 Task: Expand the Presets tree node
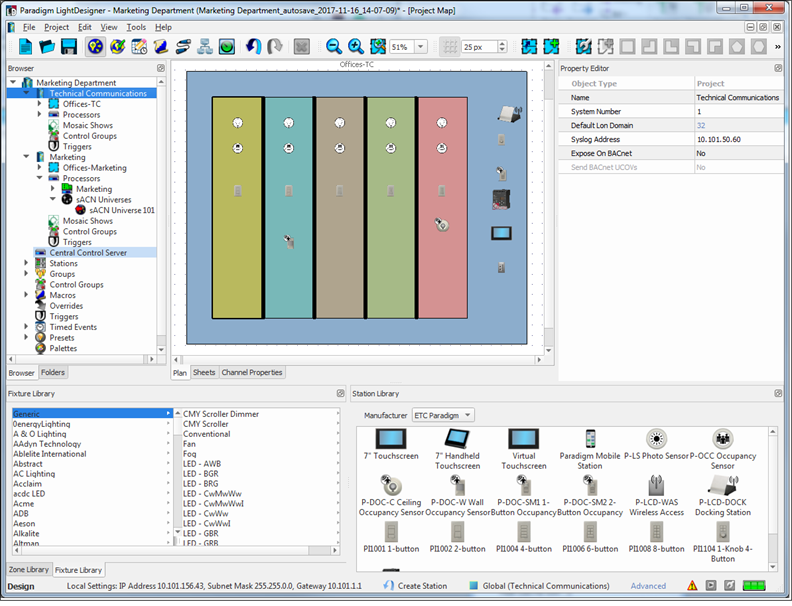click(26, 337)
